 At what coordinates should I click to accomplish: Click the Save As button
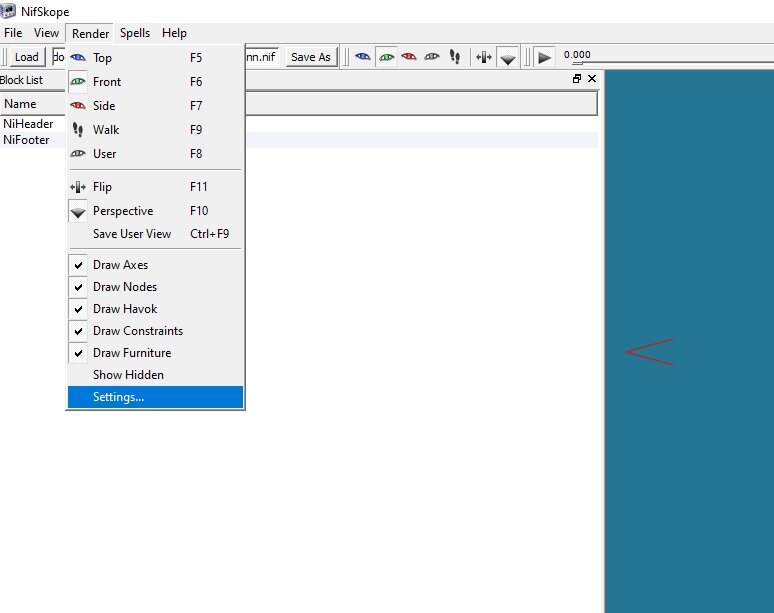pyautogui.click(x=310, y=57)
